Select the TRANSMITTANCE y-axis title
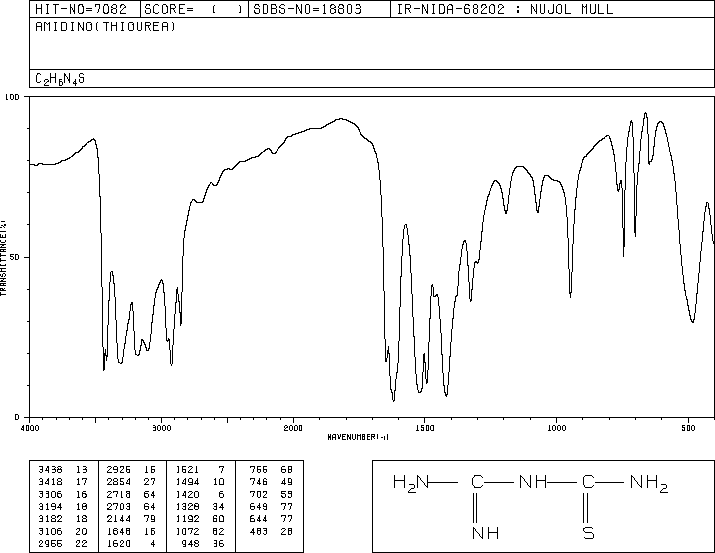 [3, 258]
